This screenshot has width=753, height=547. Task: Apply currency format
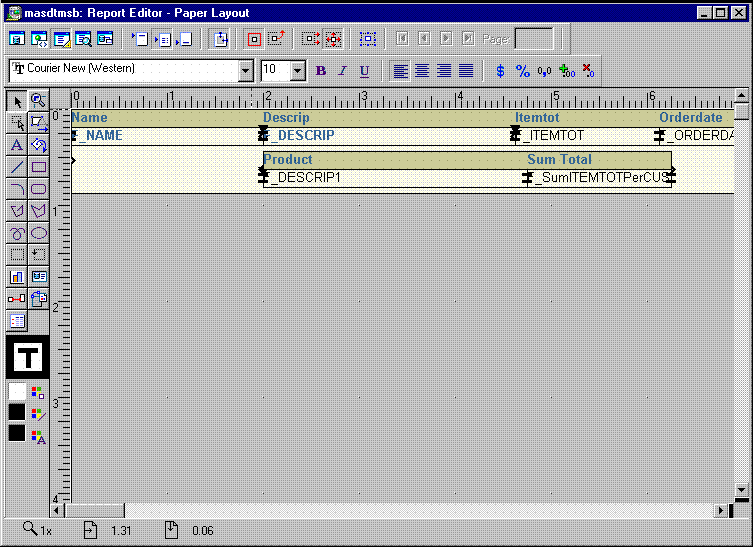click(500, 71)
